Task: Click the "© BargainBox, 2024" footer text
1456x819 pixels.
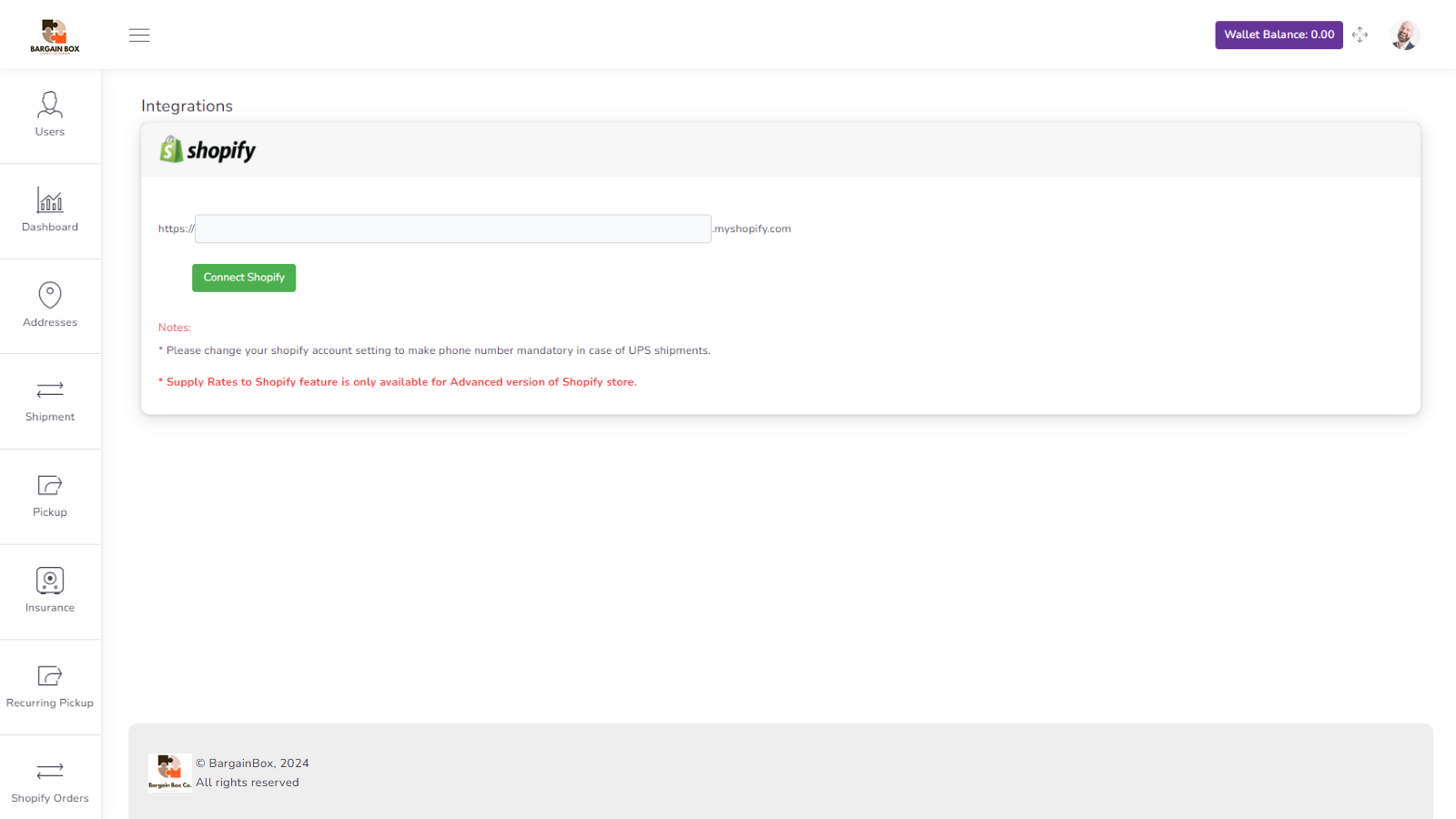Action: point(253,763)
